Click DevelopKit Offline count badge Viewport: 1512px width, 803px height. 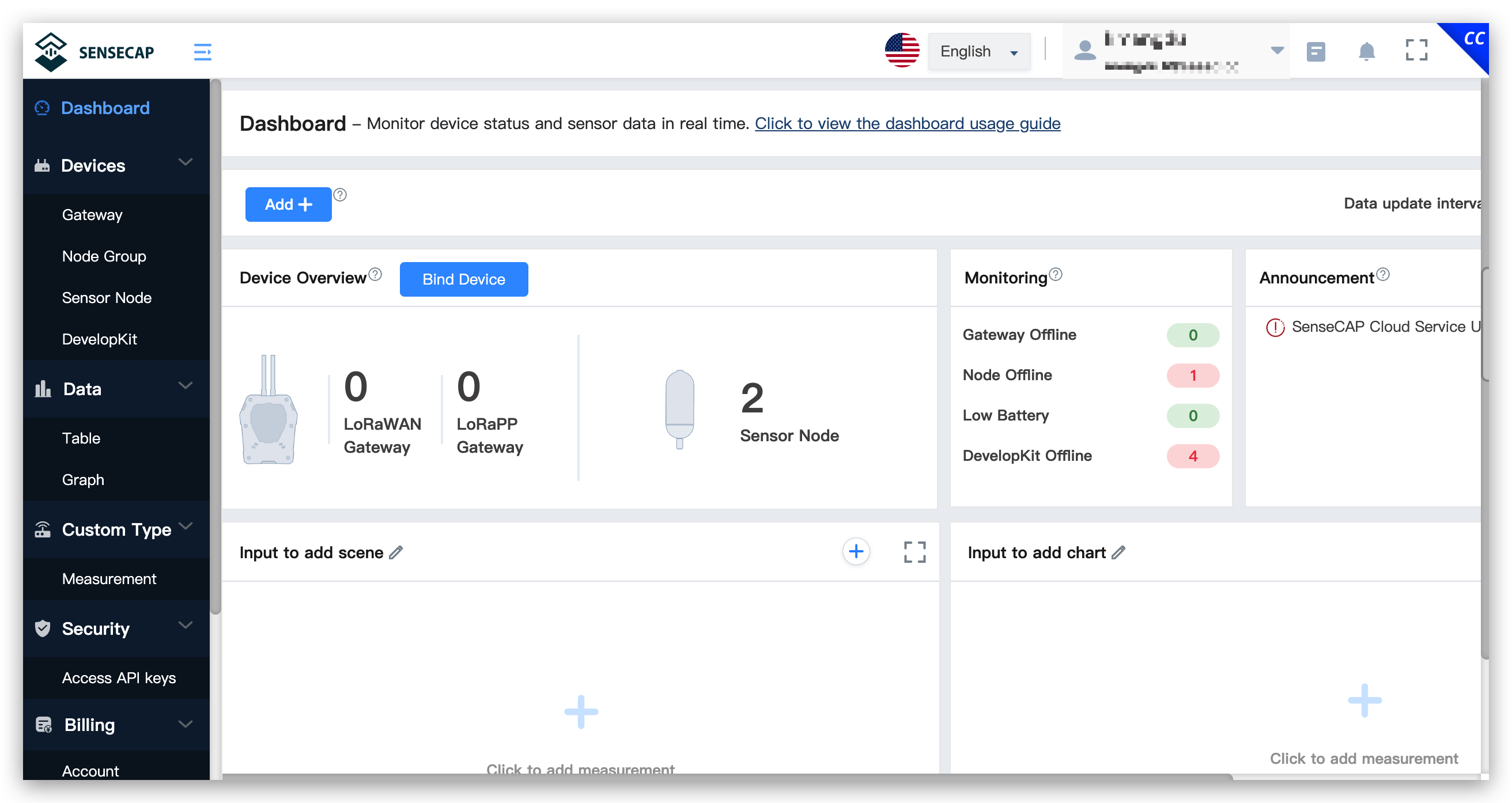coord(1193,456)
